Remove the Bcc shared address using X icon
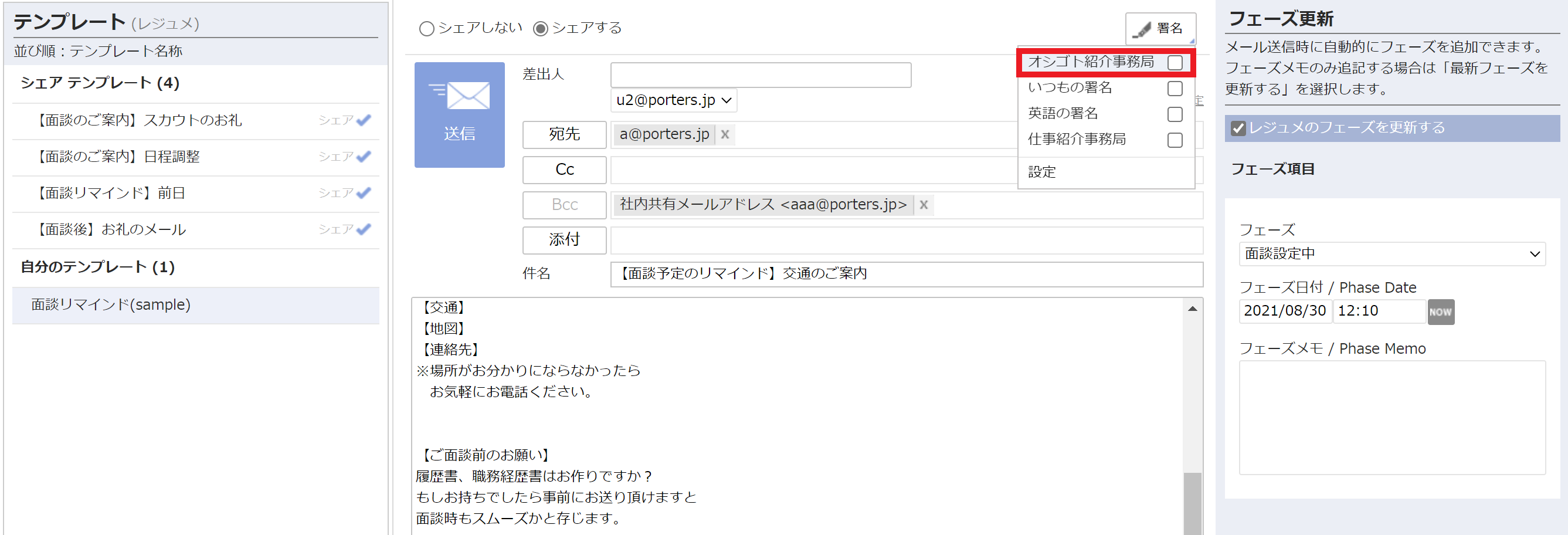This screenshot has width=1568, height=535. tap(924, 205)
